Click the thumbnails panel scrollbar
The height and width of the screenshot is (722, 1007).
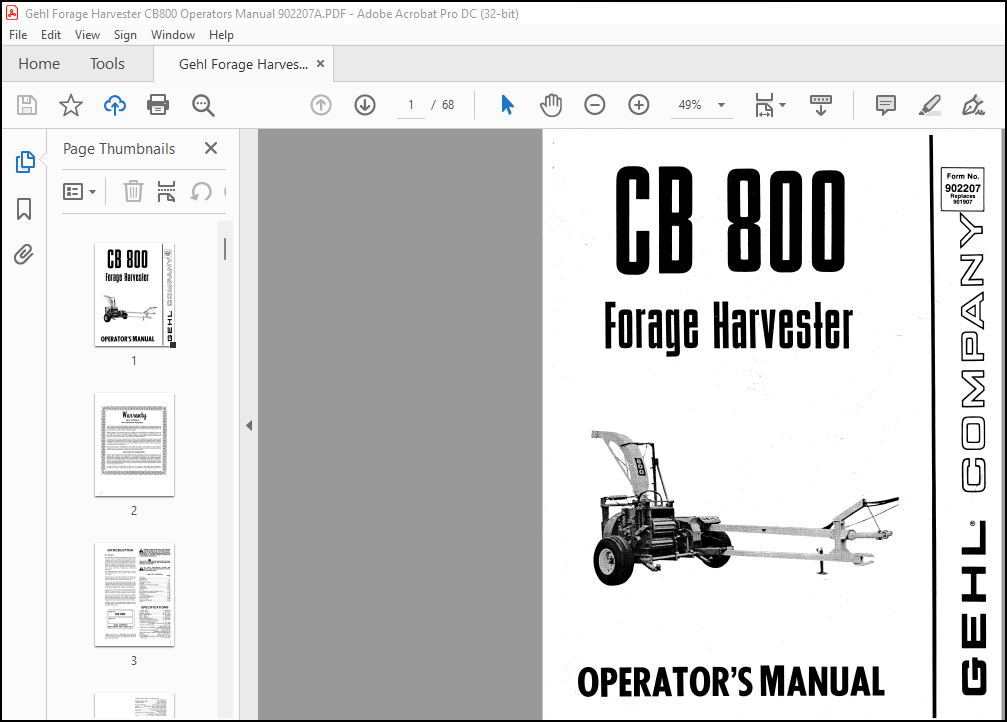(225, 249)
